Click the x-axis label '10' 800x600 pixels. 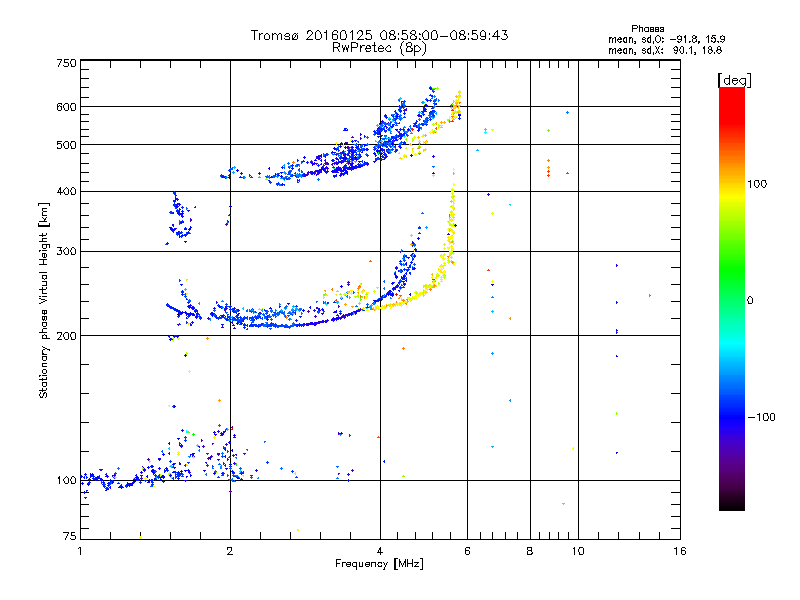[x=578, y=552]
